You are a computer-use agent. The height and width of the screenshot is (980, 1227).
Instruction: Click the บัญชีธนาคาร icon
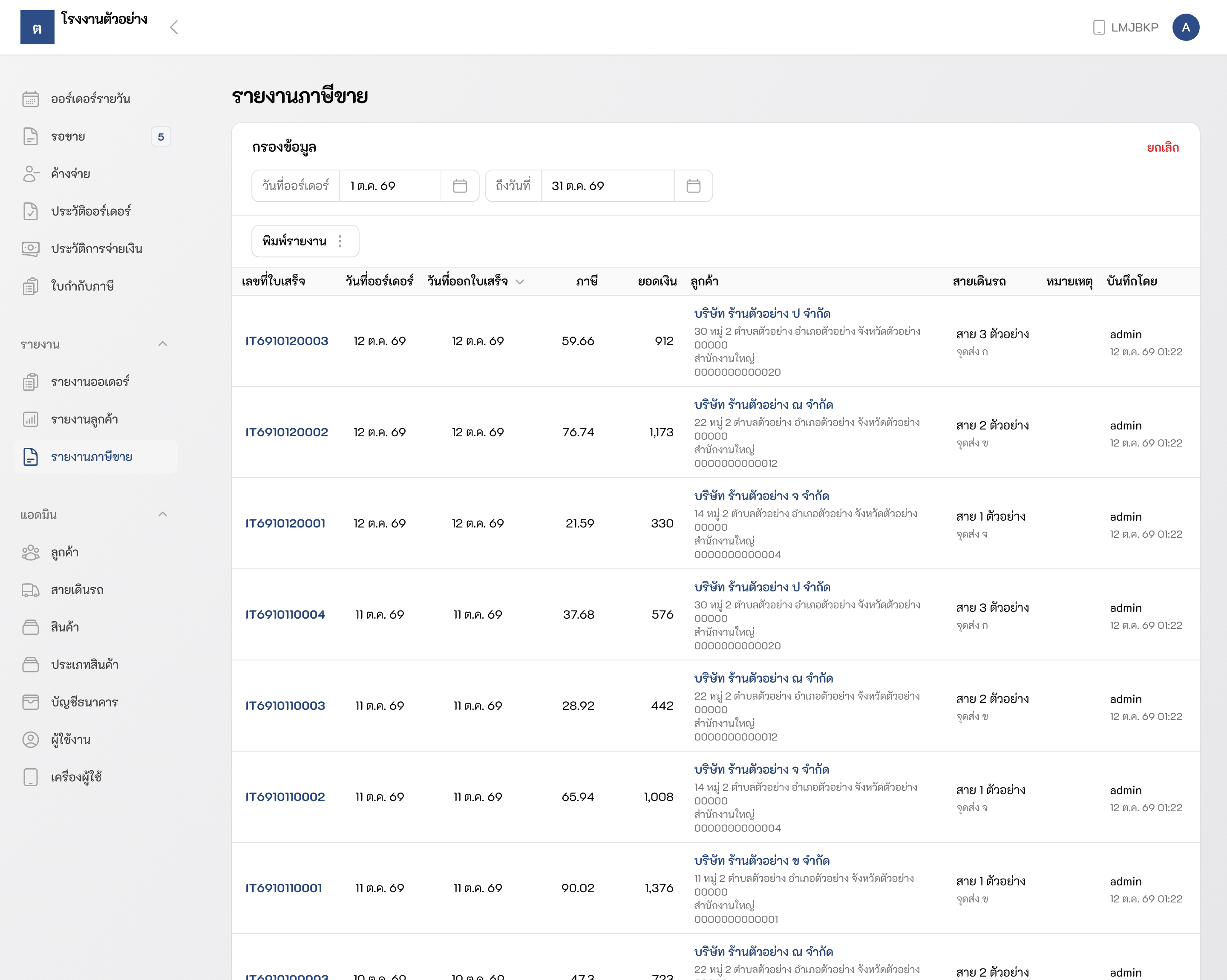point(31,702)
